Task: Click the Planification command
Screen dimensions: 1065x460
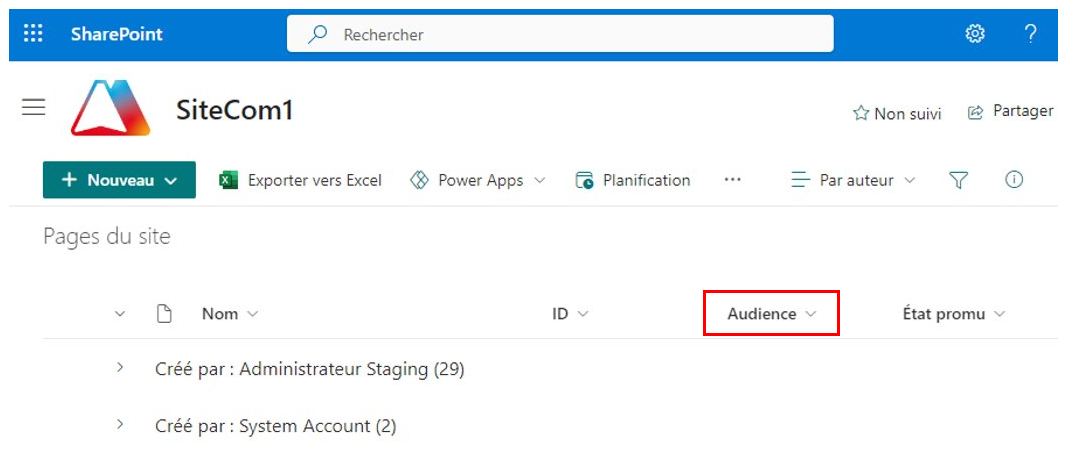Action: point(632,180)
